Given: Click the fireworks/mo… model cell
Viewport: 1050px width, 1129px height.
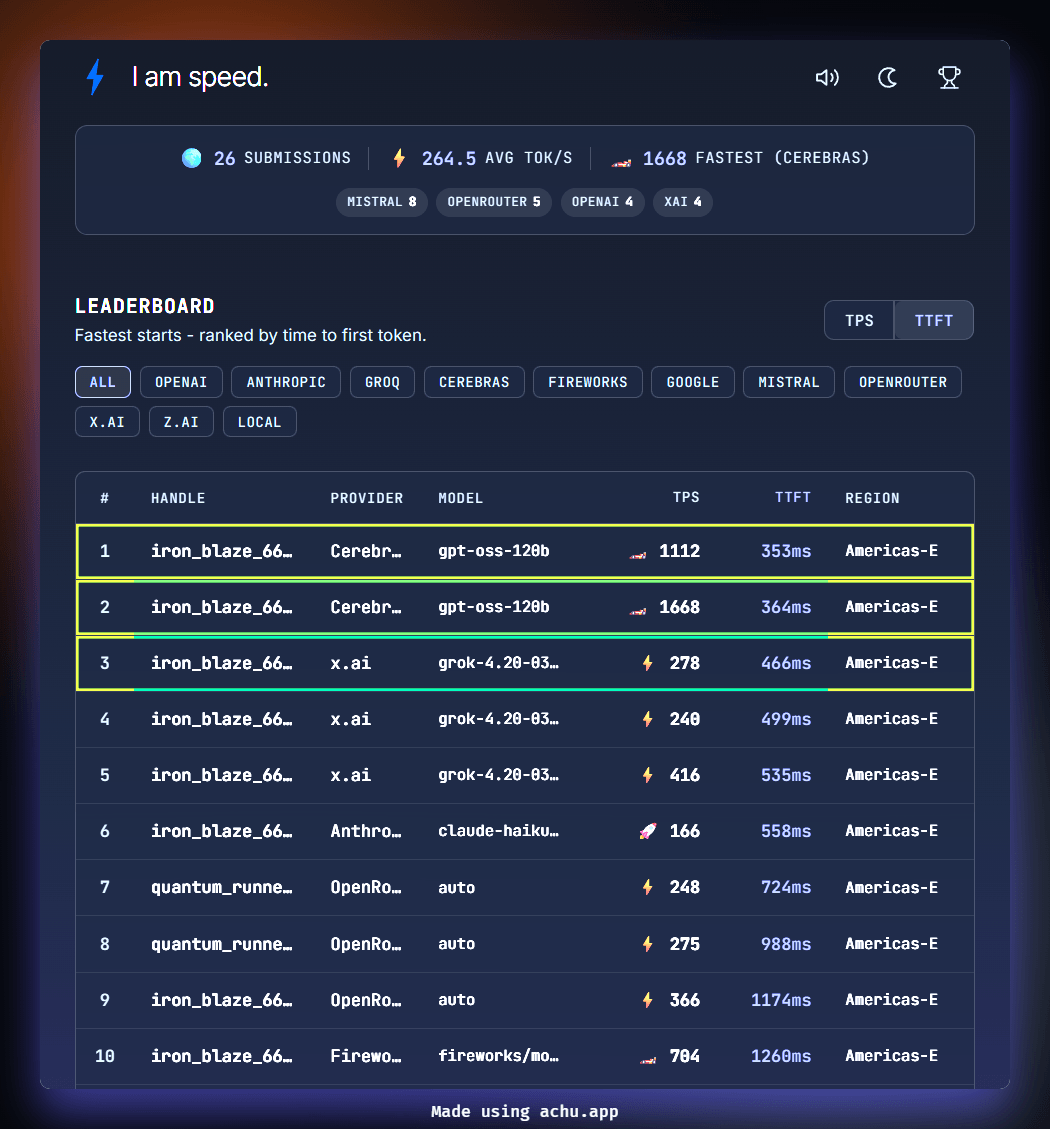Looking at the screenshot, I should (x=498, y=1056).
